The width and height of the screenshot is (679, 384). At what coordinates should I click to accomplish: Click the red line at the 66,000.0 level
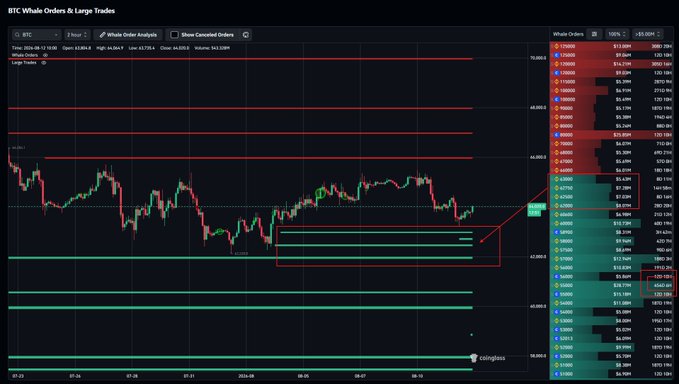[259, 158]
